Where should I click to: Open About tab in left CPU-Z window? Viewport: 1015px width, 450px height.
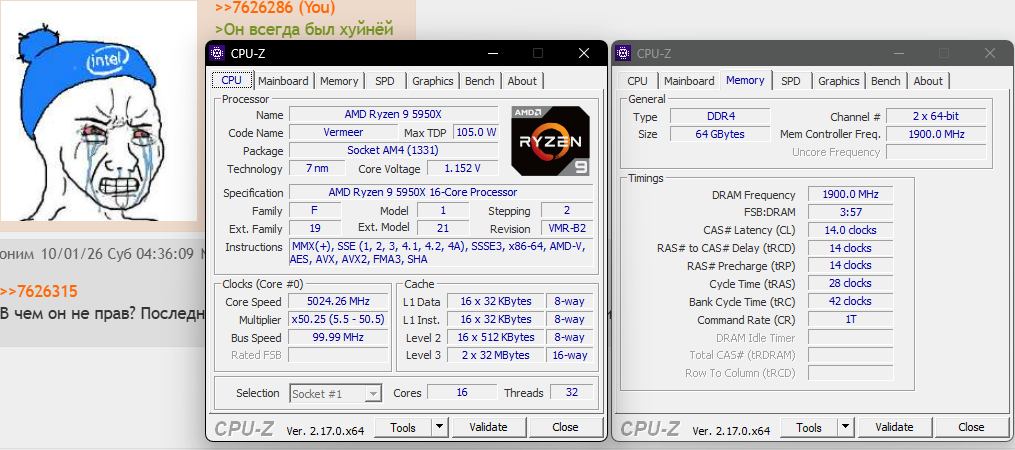pyautogui.click(x=522, y=81)
